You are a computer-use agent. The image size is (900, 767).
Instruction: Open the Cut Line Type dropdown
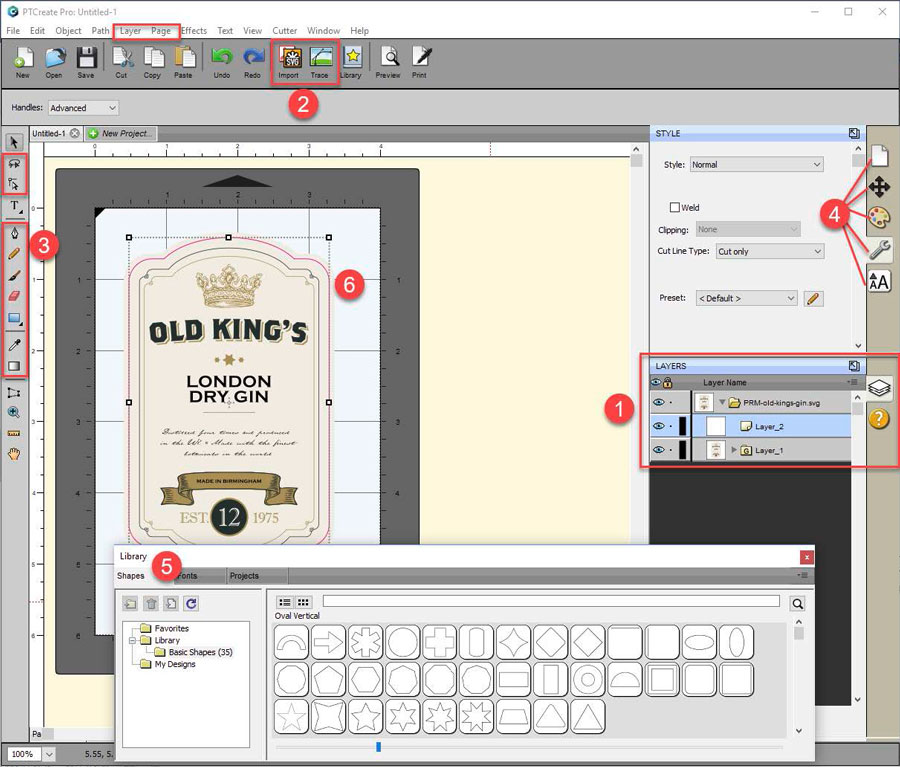(x=770, y=251)
